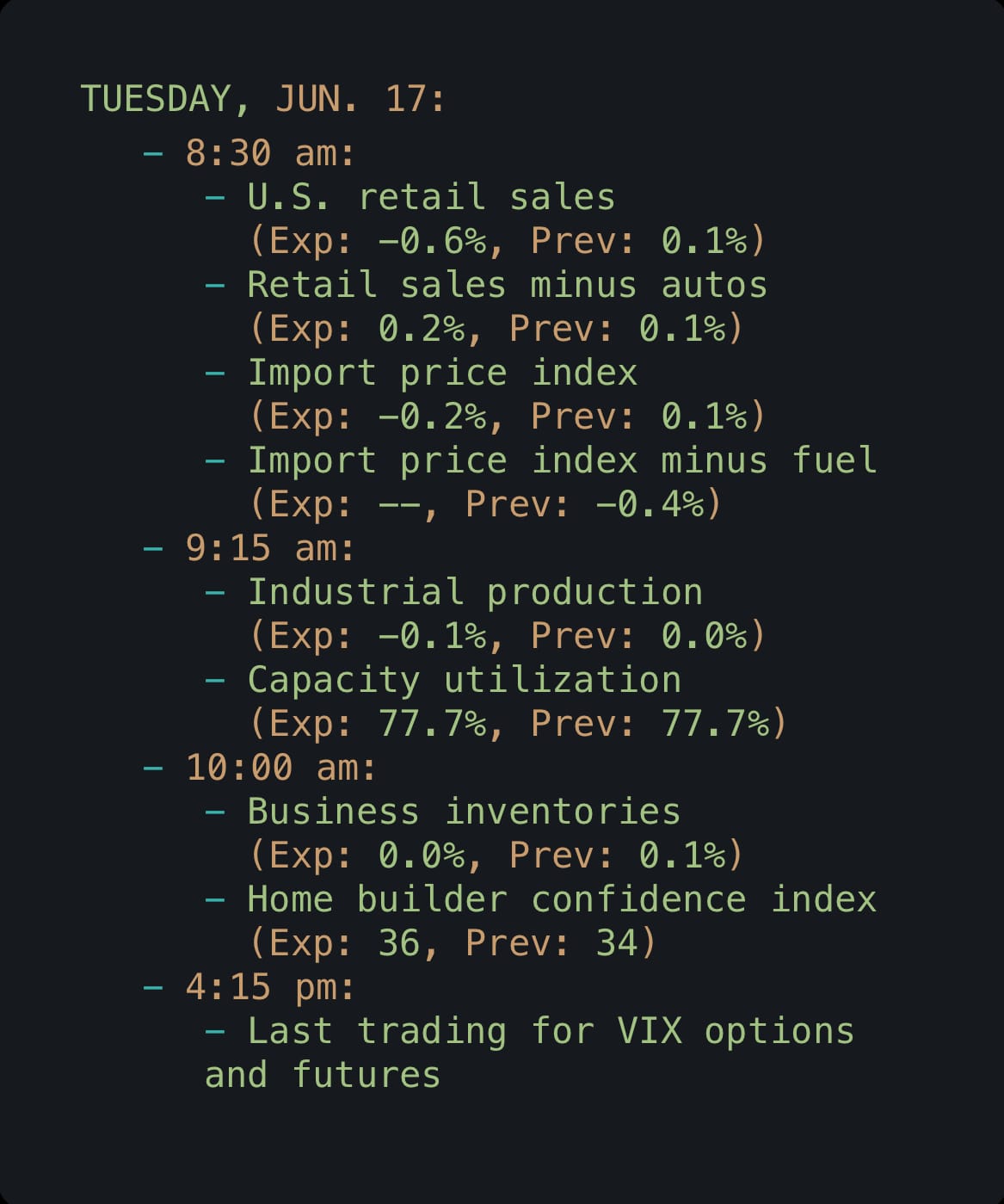This screenshot has height=1204, width=1004.
Task: Click the 9:15 am time entry
Action: pyautogui.click(x=270, y=548)
